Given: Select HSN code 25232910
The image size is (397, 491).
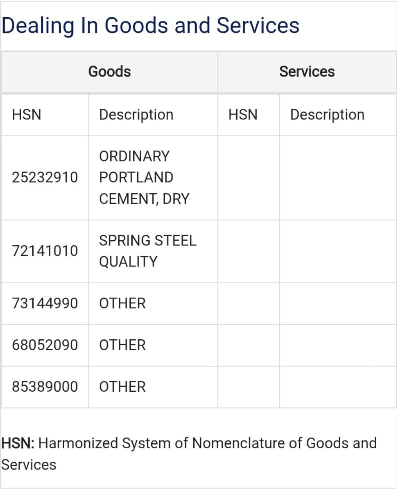Looking at the screenshot, I should (x=45, y=177).
